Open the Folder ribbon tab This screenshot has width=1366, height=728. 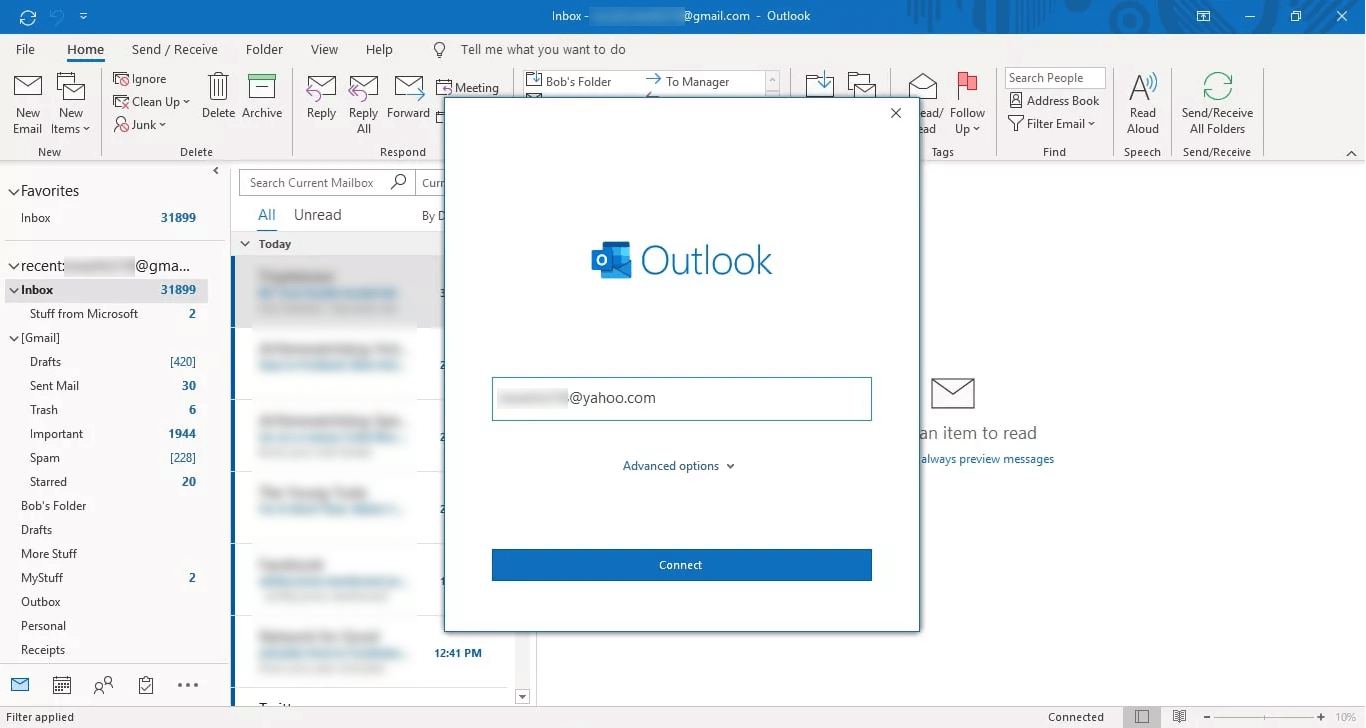pyautogui.click(x=264, y=49)
